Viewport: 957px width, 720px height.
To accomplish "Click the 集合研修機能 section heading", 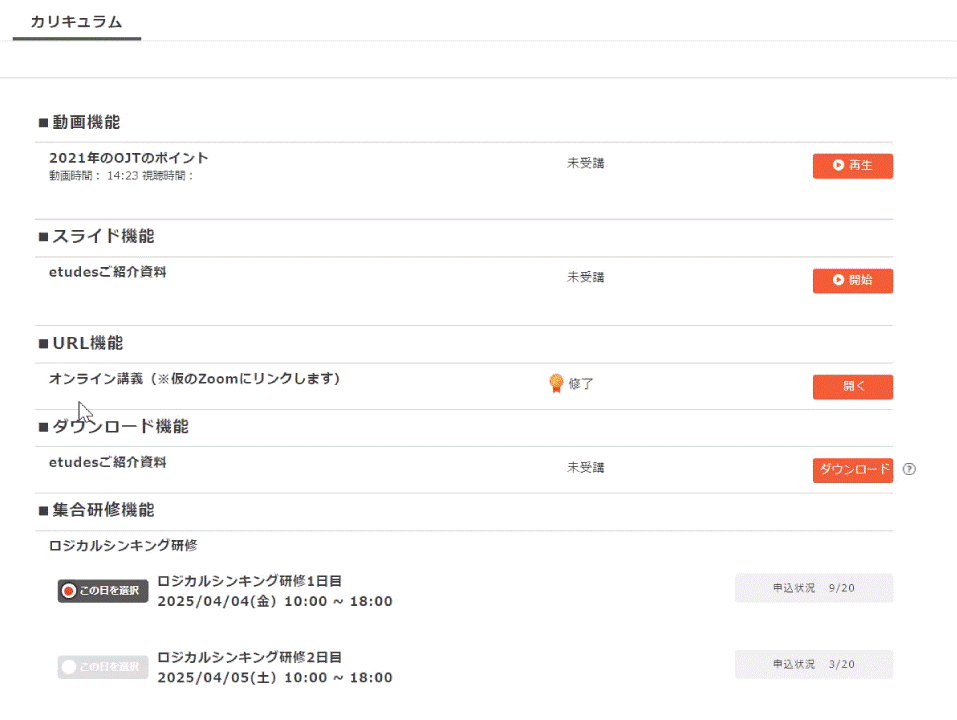I will point(102,510).
